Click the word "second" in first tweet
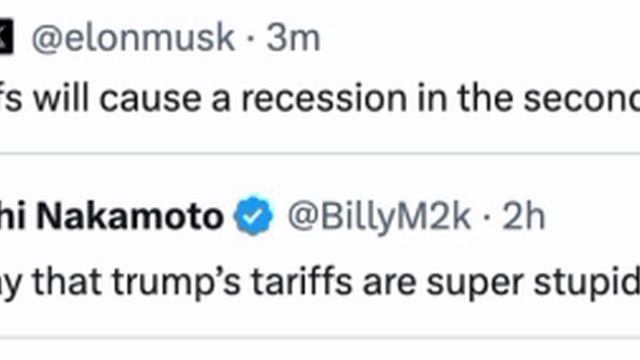Image resolution: width=640 pixels, height=360 pixels. (582, 98)
